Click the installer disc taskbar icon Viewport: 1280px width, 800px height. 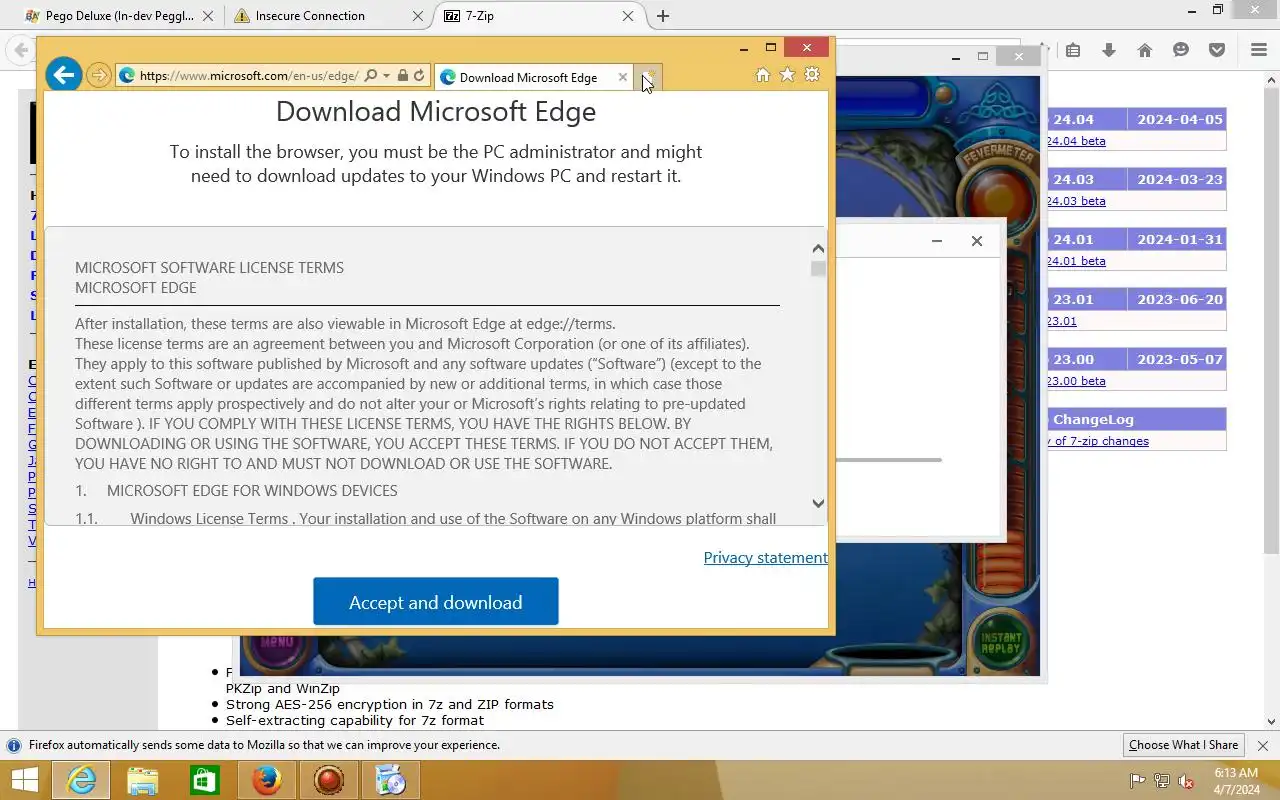pyautogui.click(x=391, y=780)
